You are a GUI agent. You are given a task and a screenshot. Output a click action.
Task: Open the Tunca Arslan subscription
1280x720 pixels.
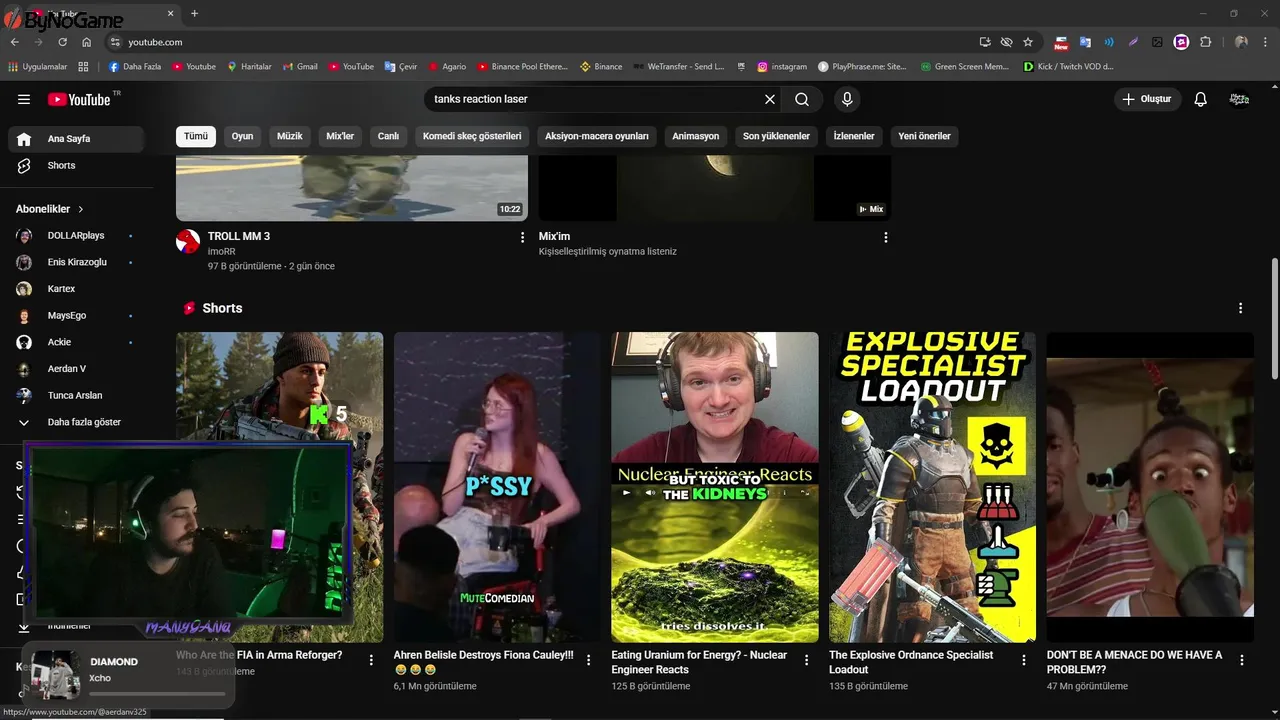point(76,395)
